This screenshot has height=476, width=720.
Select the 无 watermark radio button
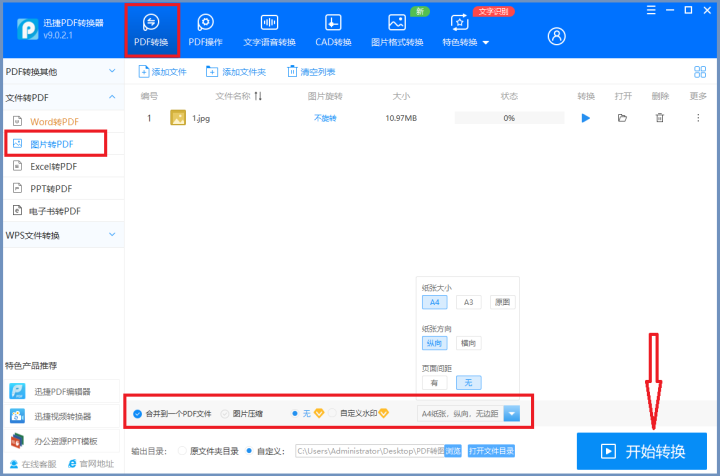[295, 413]
